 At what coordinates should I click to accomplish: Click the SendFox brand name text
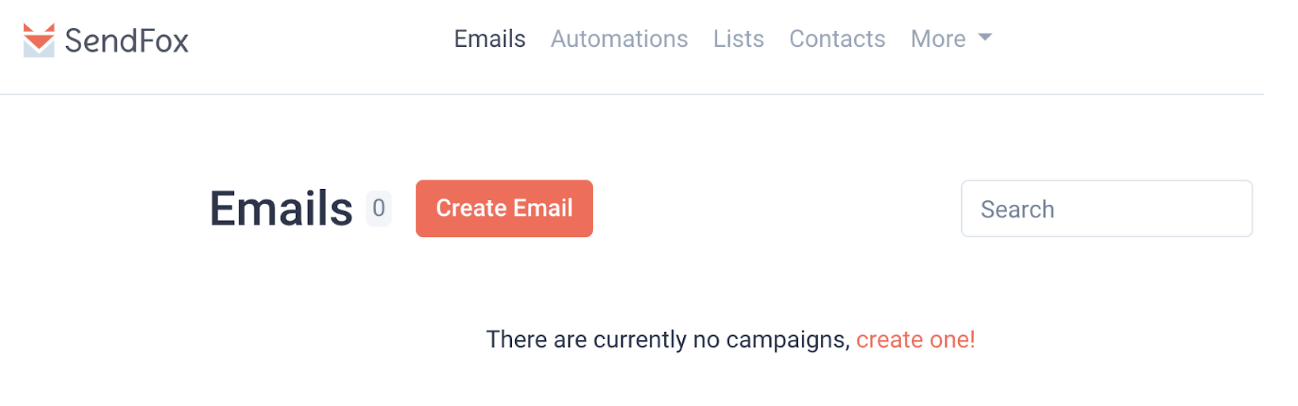click(x=126, y=41)
